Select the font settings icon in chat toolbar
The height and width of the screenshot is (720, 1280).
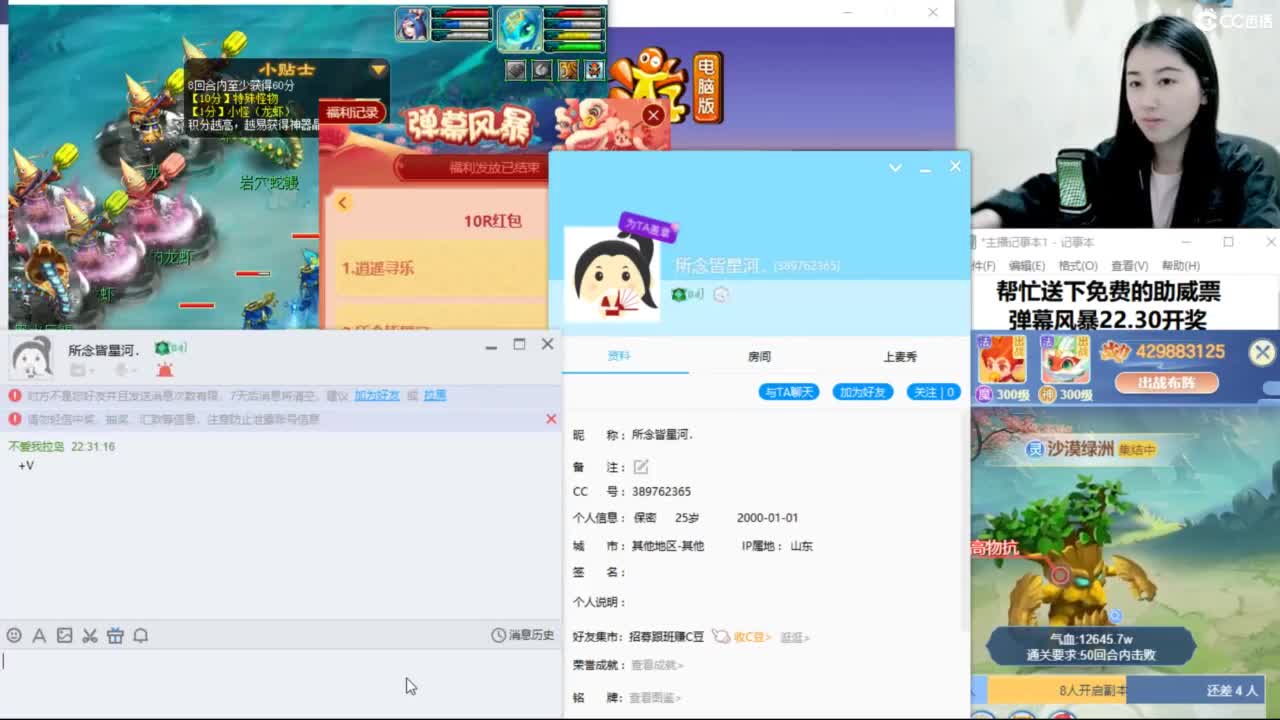[39, 635]
